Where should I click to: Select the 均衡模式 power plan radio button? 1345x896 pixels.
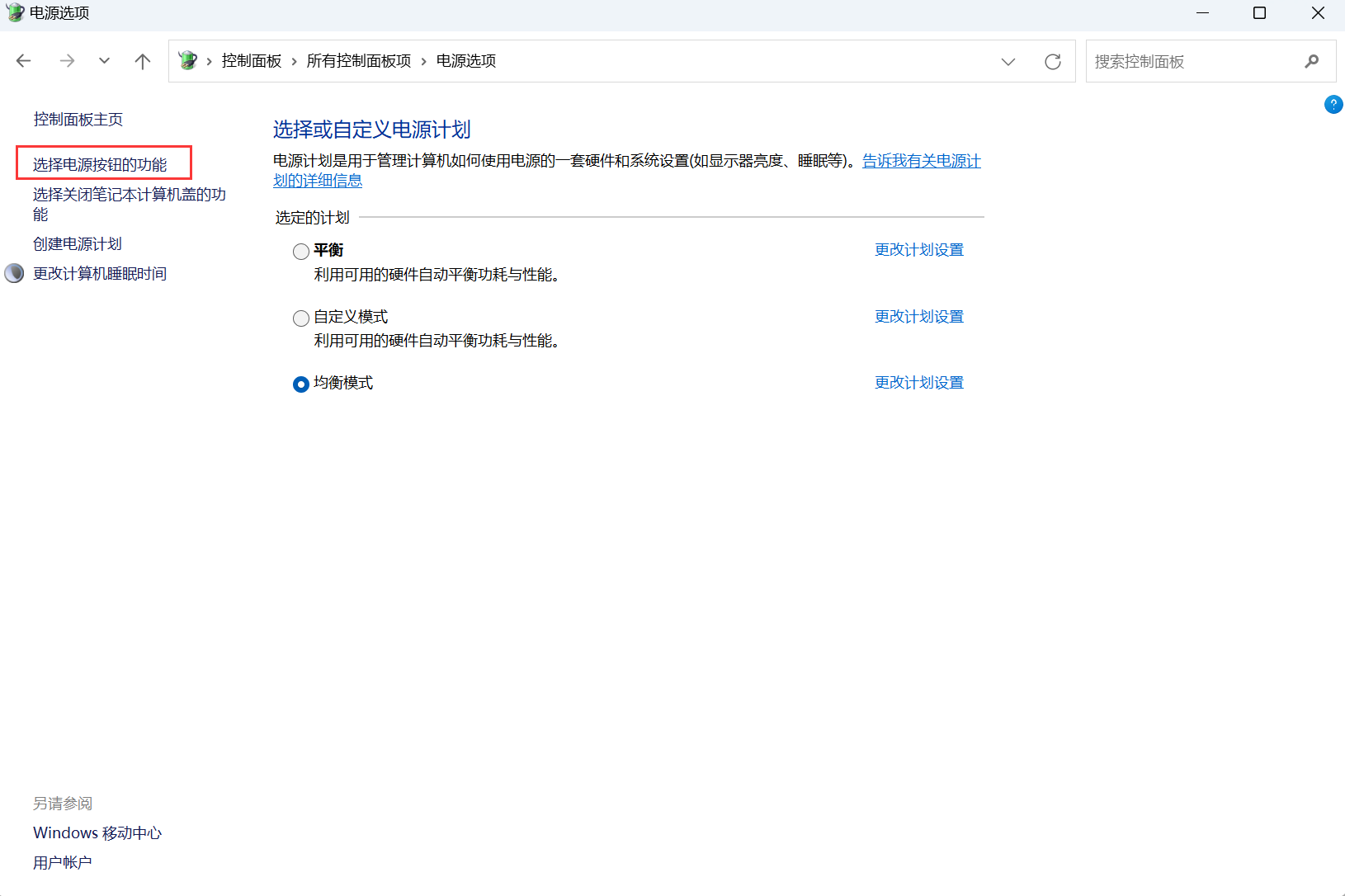click(x=301, y=384)
